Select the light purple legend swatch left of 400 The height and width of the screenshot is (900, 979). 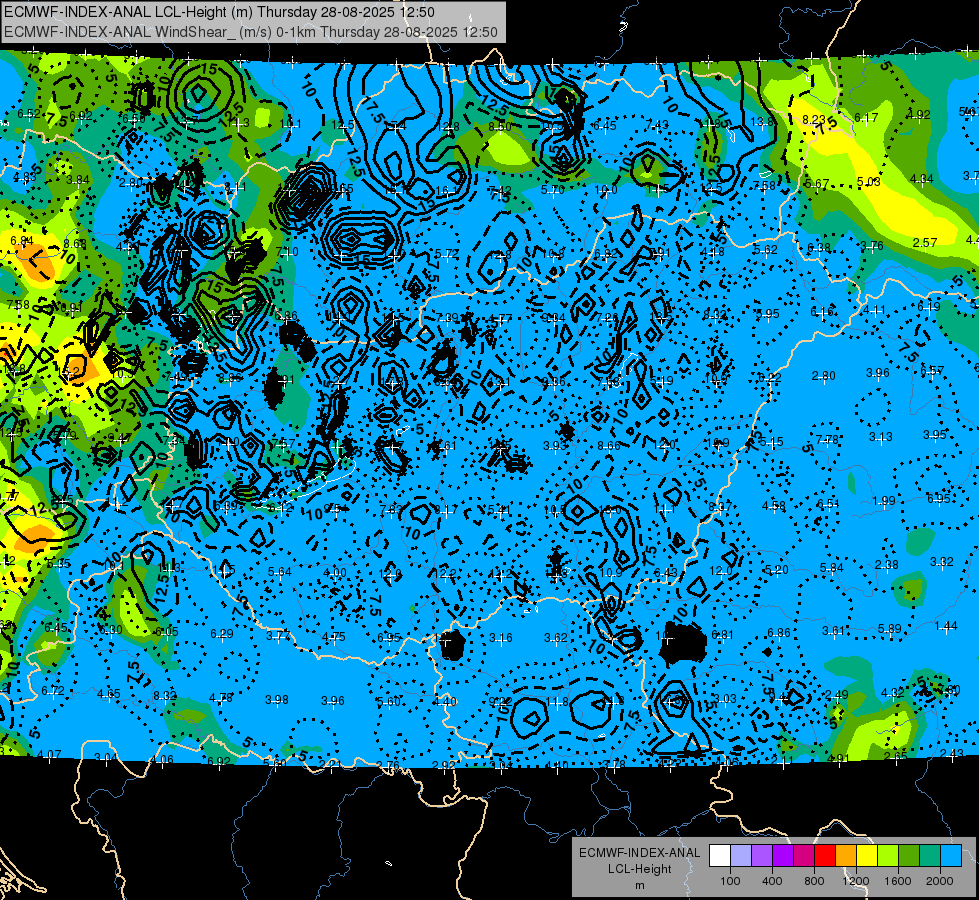[x=762, y=856]
